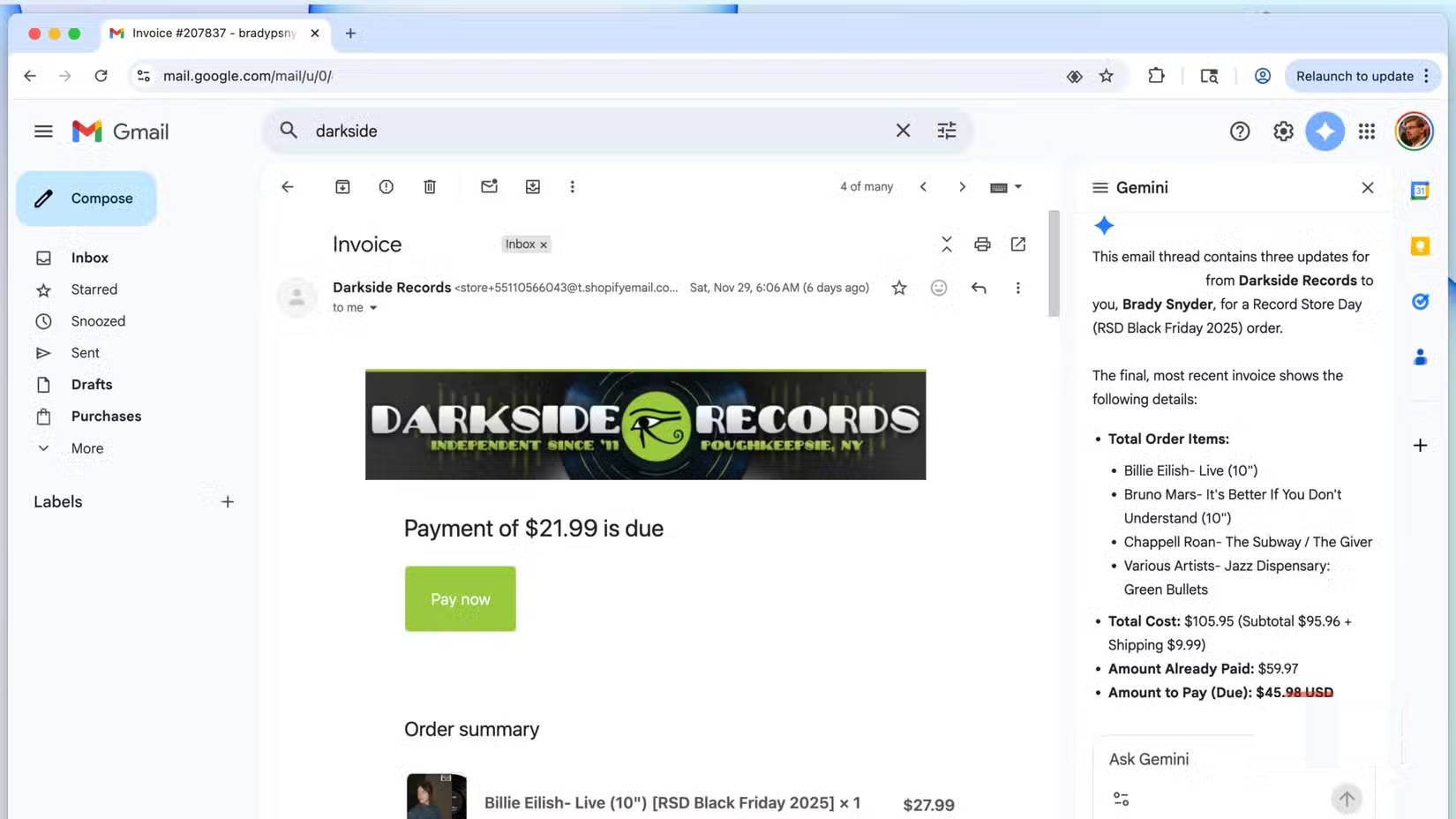Screen dimensions: 1456x819
Task: Go to older conversation
Action: click(x=962, y=187)
